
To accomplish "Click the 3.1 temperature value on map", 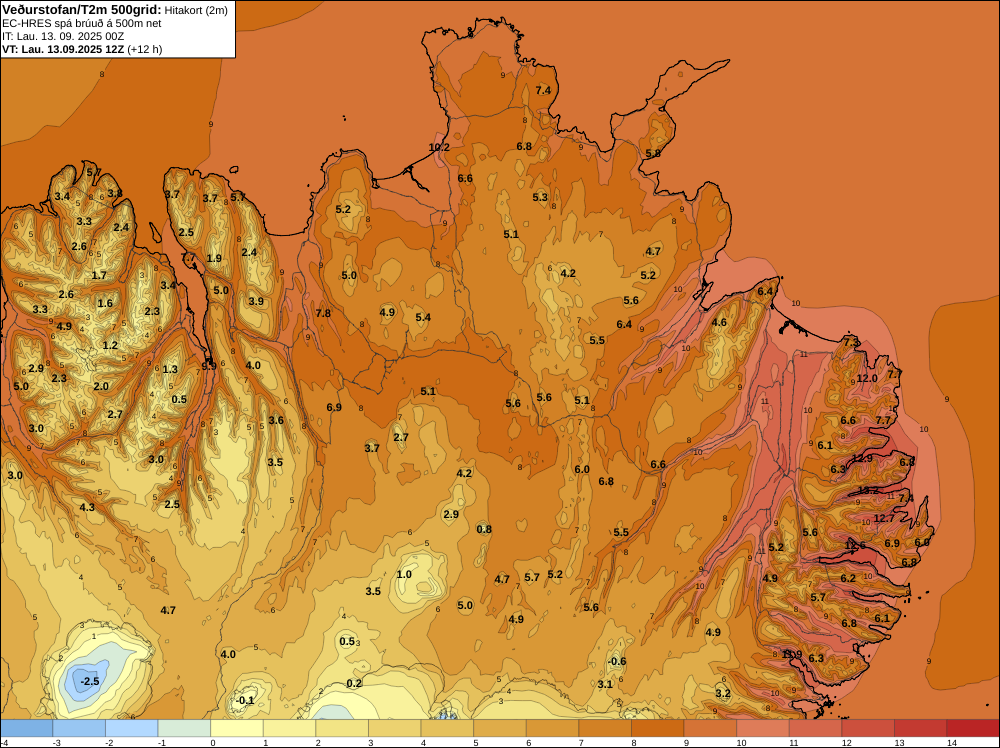I will click(605, 684).
